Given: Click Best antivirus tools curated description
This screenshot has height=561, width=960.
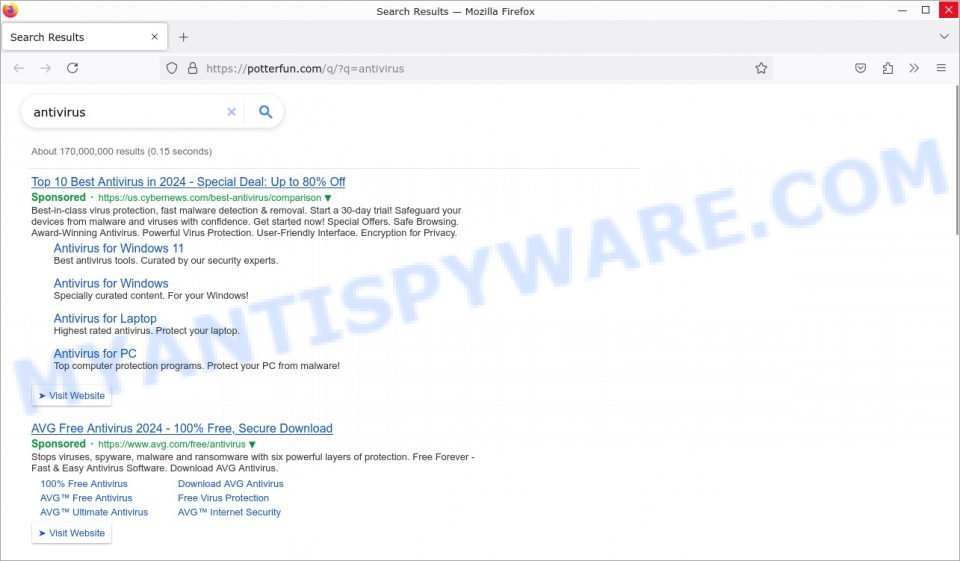Looking at the screenshot, I should [165, 260].
